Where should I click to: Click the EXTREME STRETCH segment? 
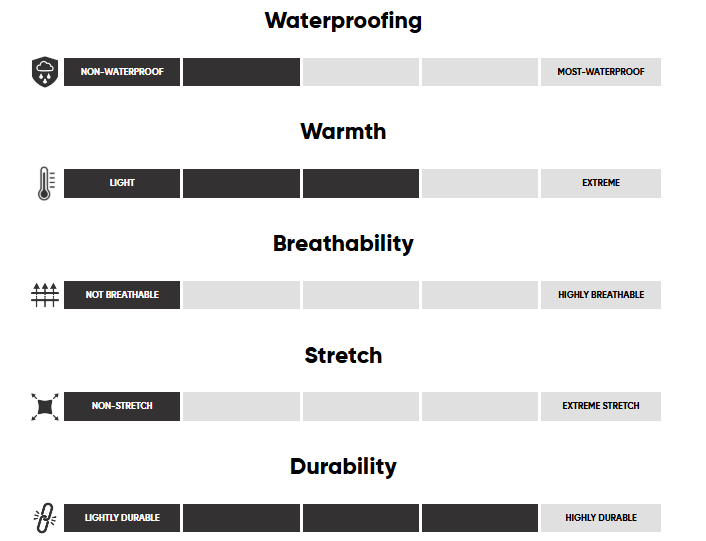point(600,406)
